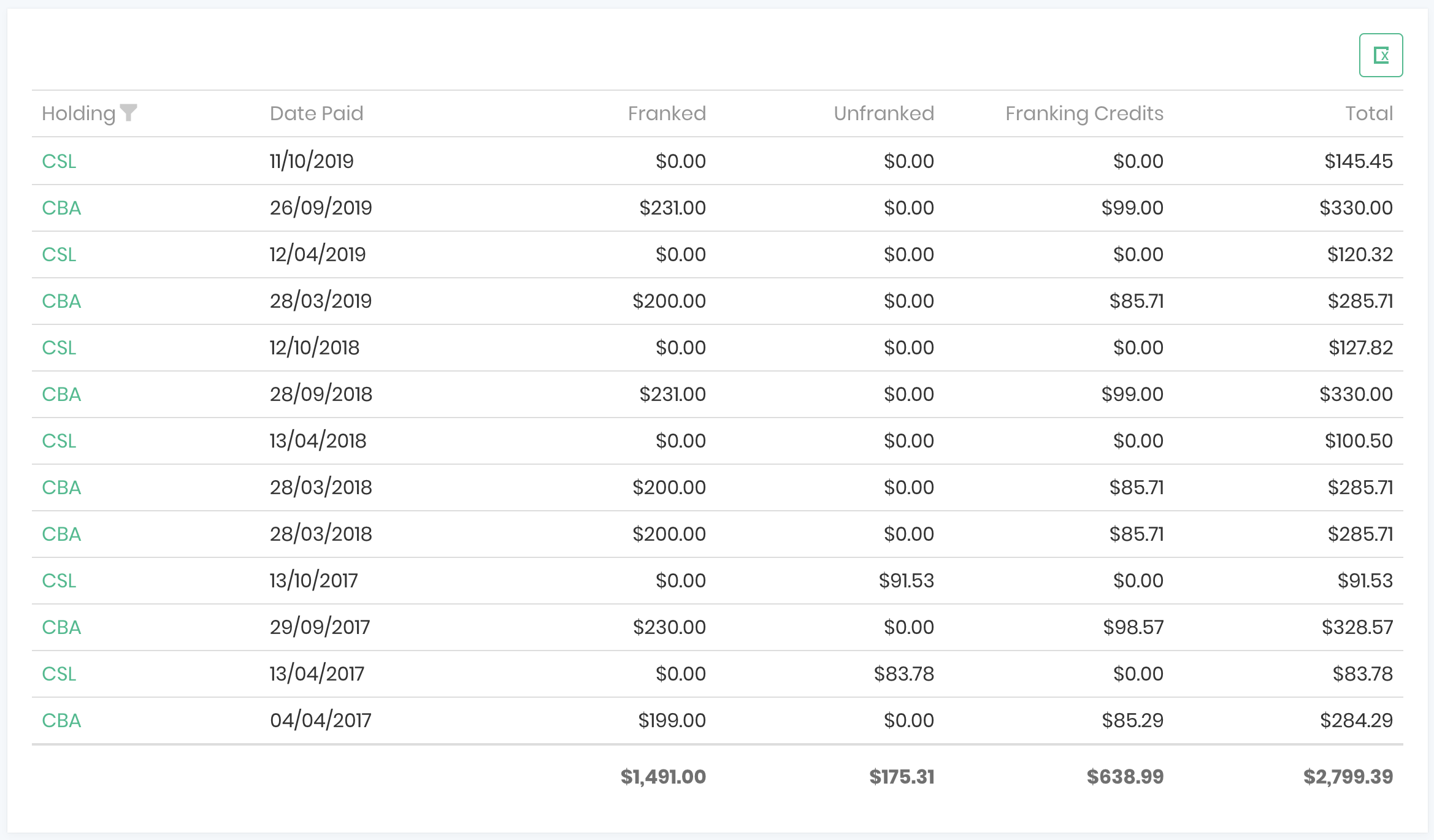Open CSL holding paid 12/04/2019
This screenshot has width=1434, height=840.
[x=59, y=254]
